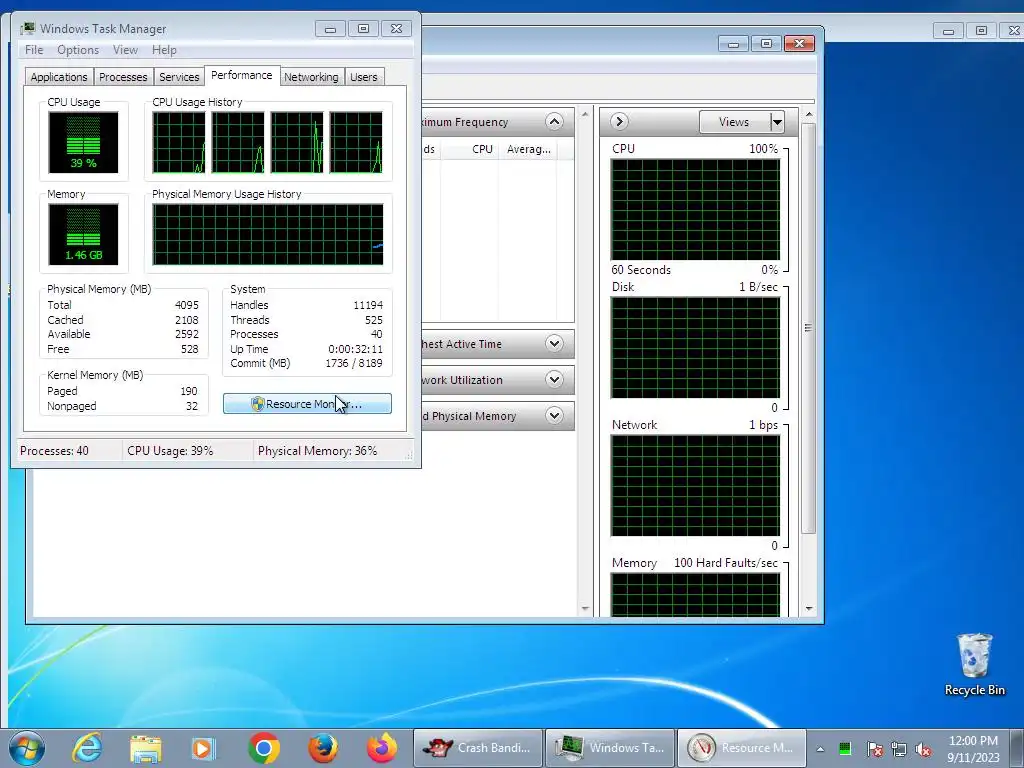1024x768 pixels.
Task: Click Task Manager title bar icon
Action: coord(28,28)
